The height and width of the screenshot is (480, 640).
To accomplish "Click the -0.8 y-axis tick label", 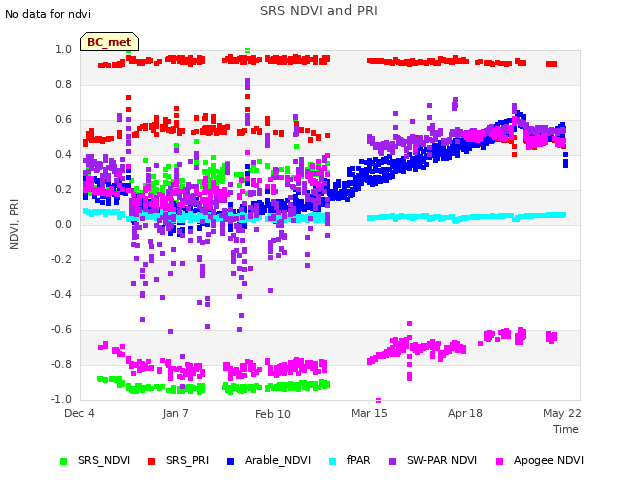I will pyautogui.click(x=61, y=364).
